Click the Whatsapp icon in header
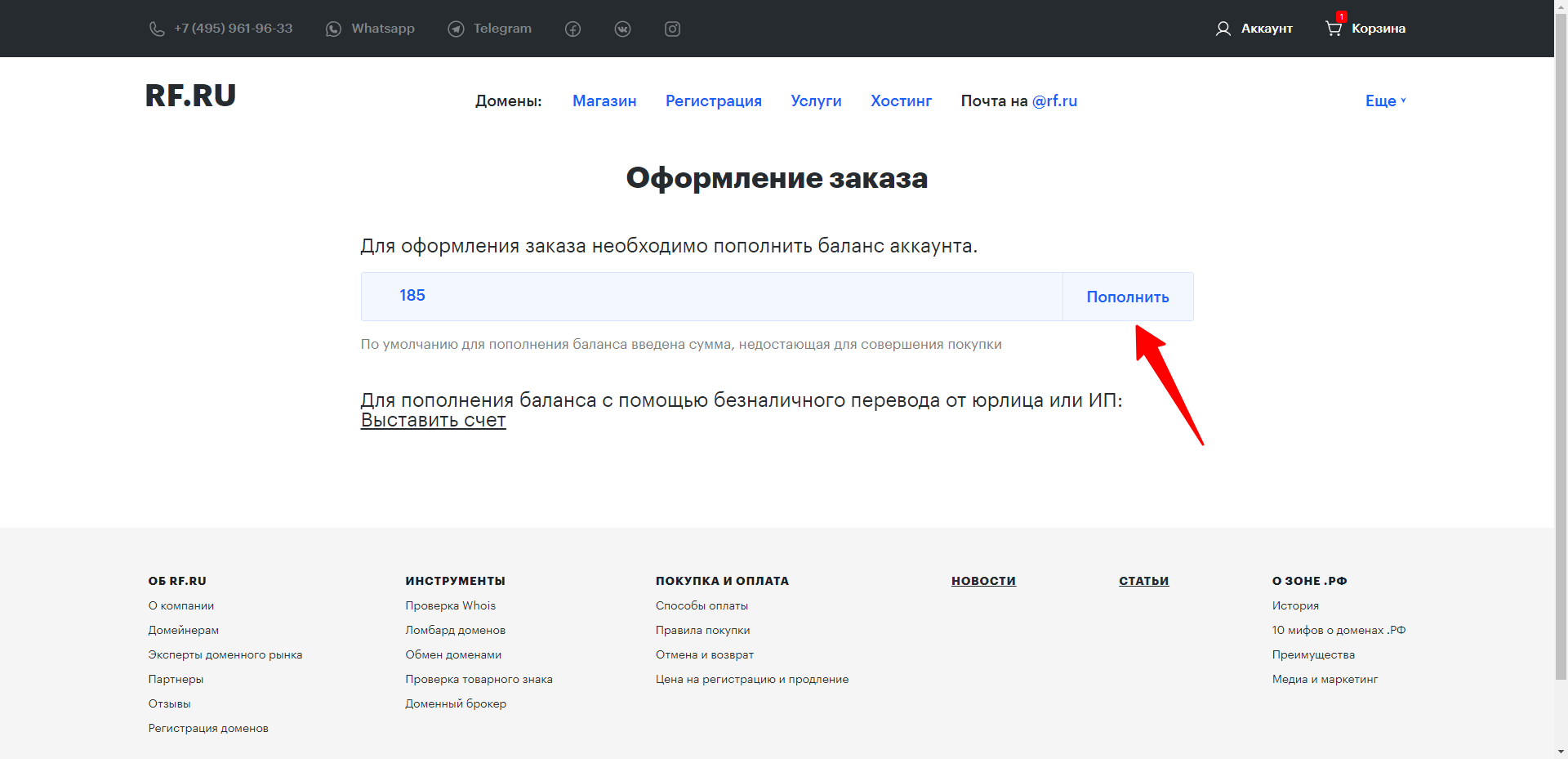Image resolution: width=1568 pixels, height=759 pixels. pos(333,29)
